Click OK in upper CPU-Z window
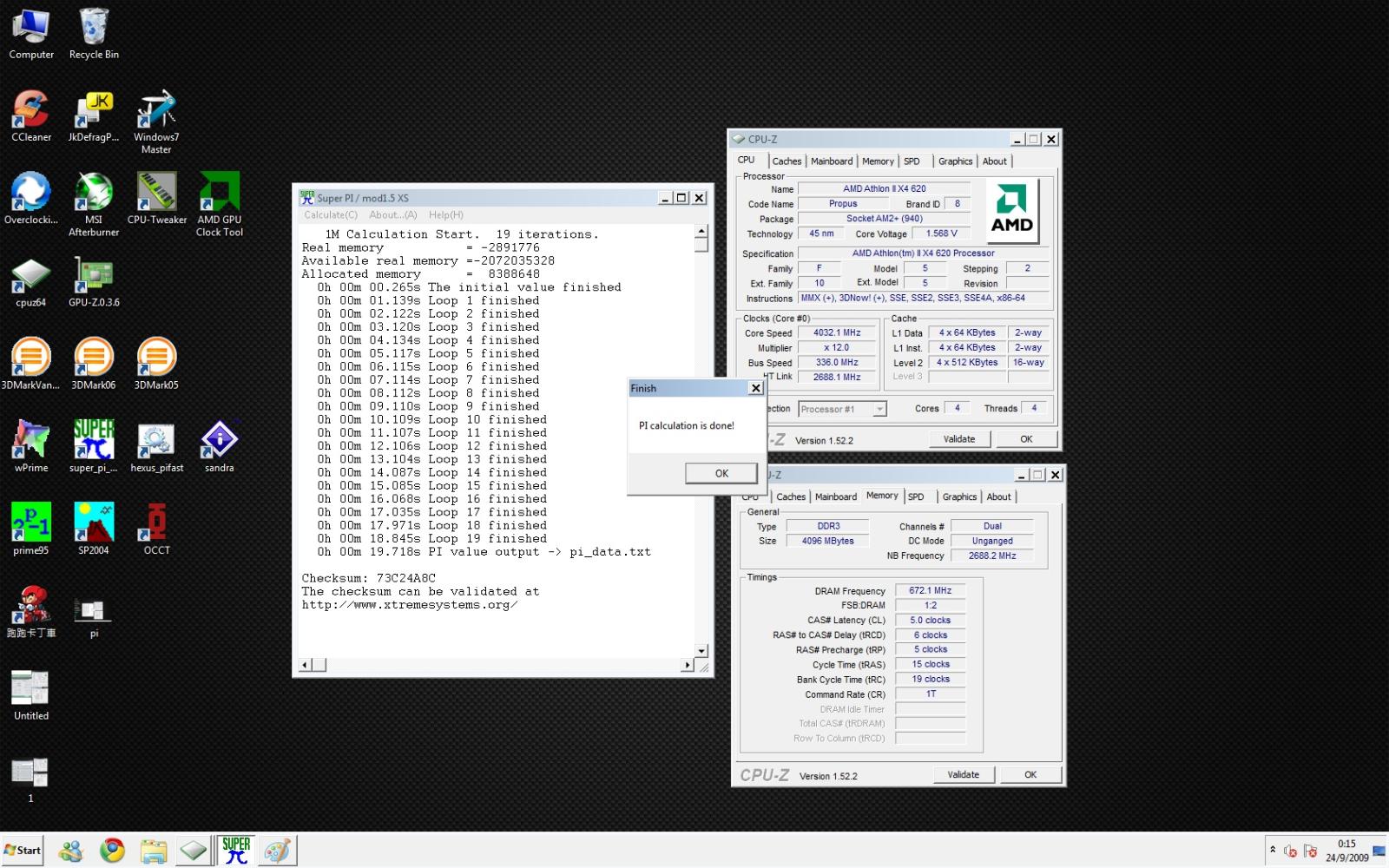The height and width of the screenshot is (868, 1389). (1026, 439)
